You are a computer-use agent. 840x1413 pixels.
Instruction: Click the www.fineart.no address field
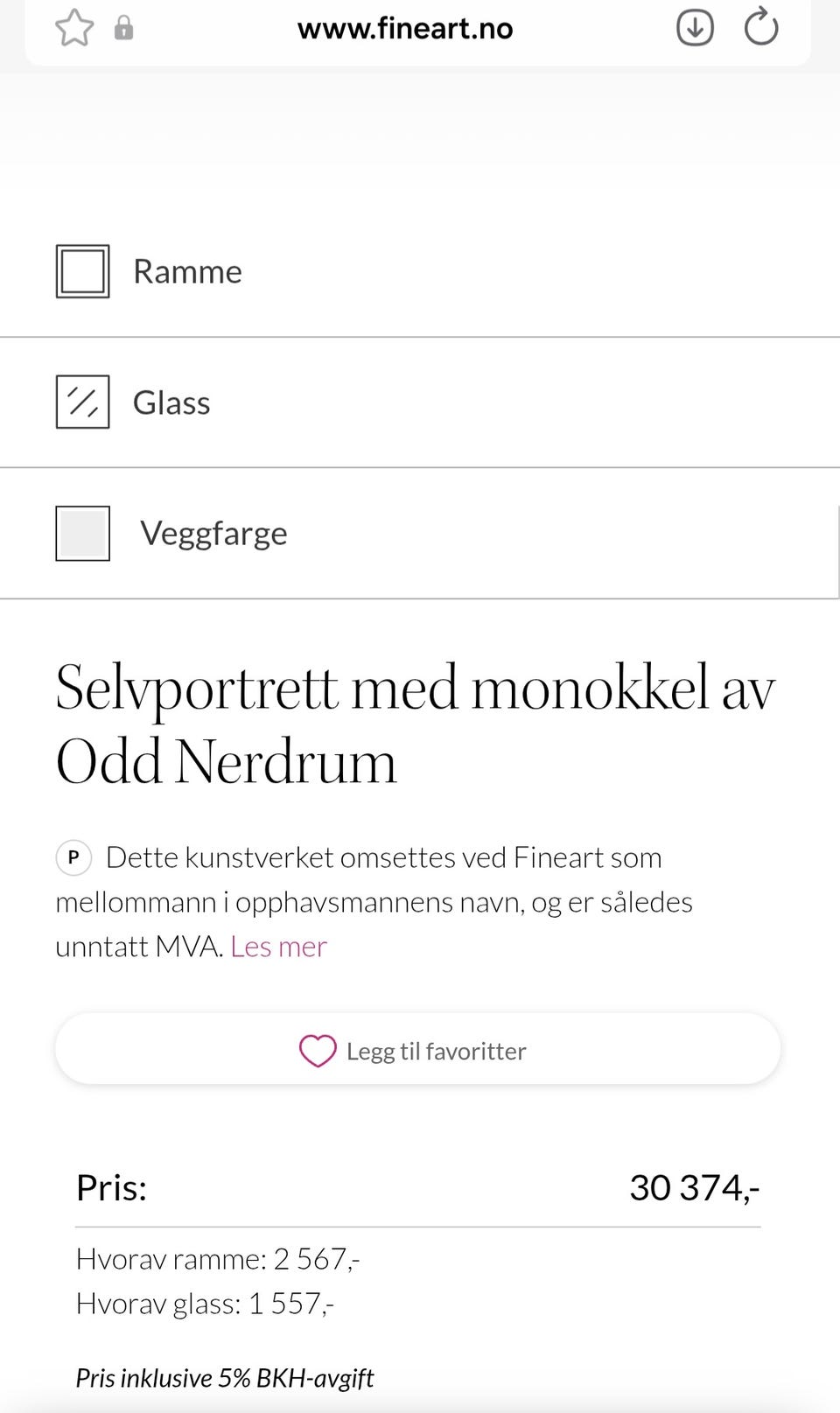click(404, 29)
